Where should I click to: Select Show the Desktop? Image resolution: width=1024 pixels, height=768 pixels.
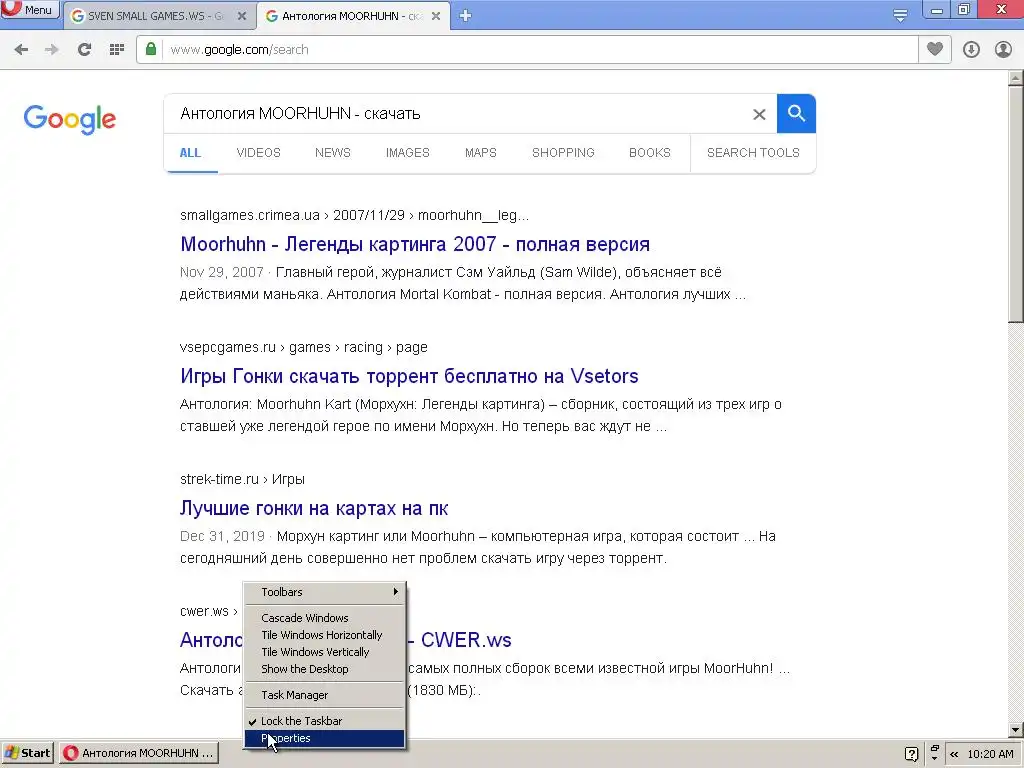[325, 669]
